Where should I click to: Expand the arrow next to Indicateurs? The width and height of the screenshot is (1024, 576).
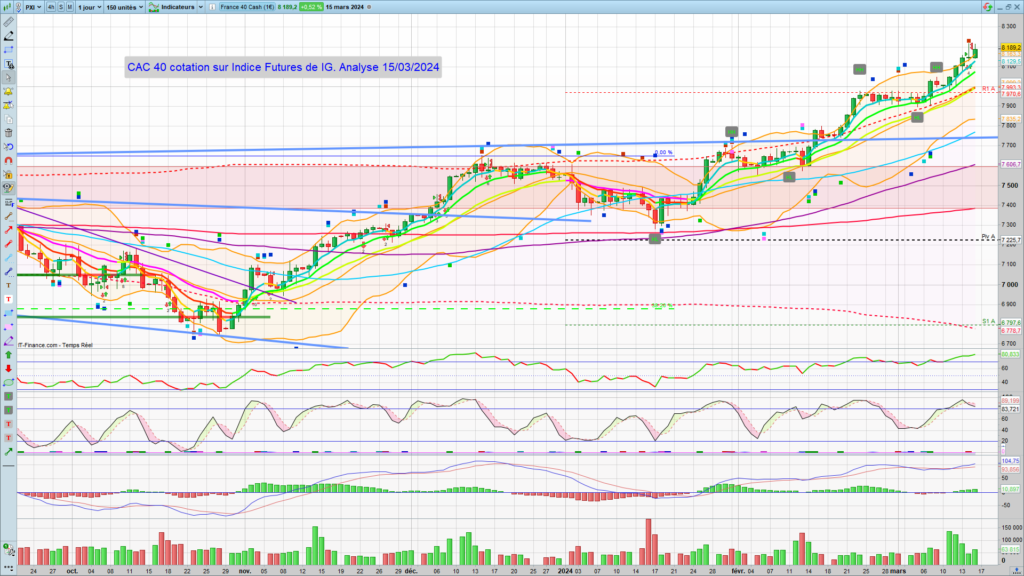[x=200, y=7]
